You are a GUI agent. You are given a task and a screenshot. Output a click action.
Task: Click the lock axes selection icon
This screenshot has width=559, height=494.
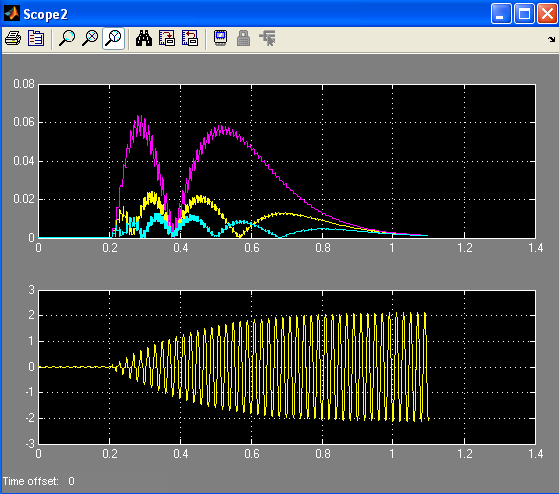(243, 38)
